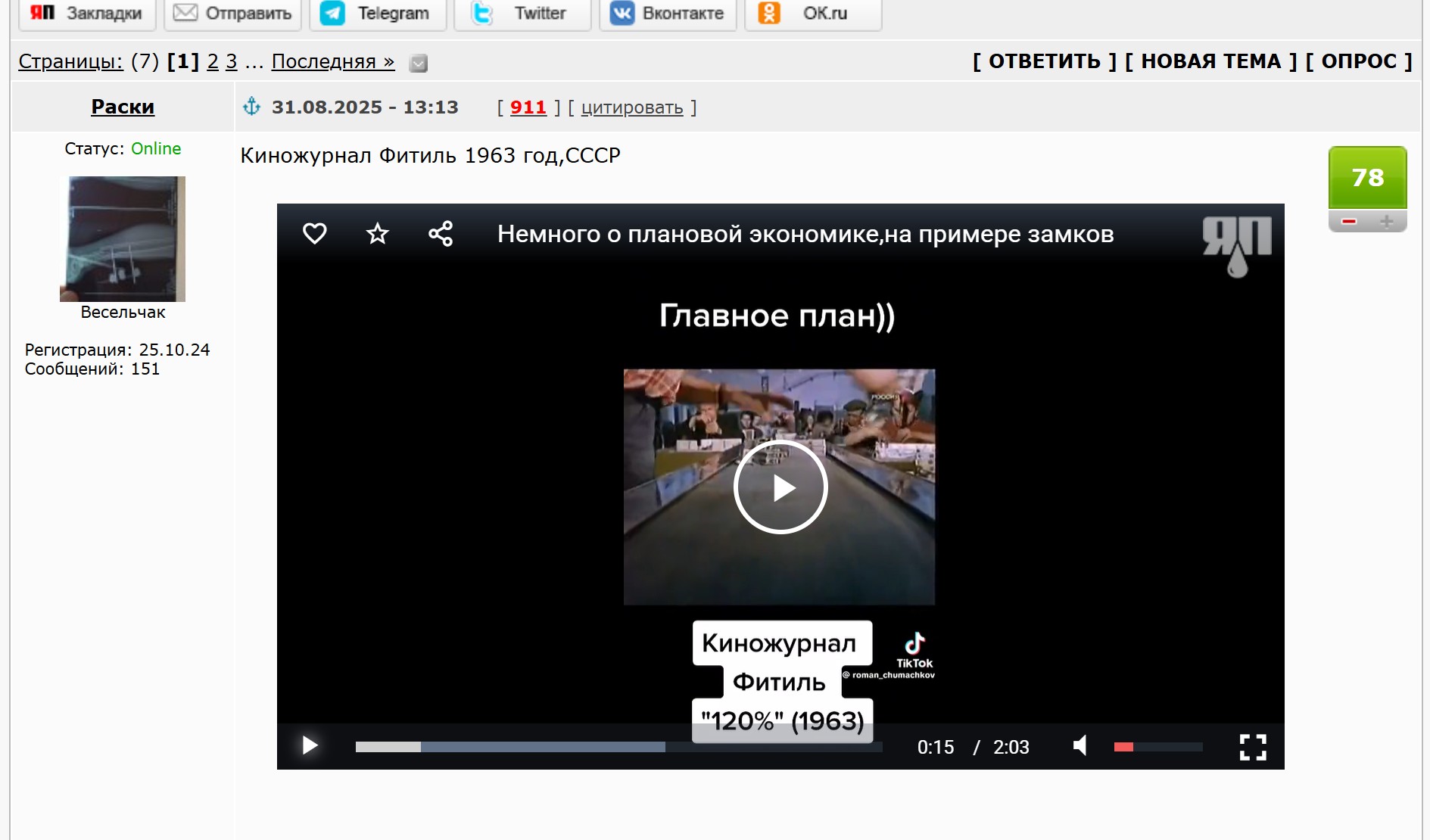Click the Регистрация: 25.10.24 line
The image size is (1430, 840).
[117, 350]
